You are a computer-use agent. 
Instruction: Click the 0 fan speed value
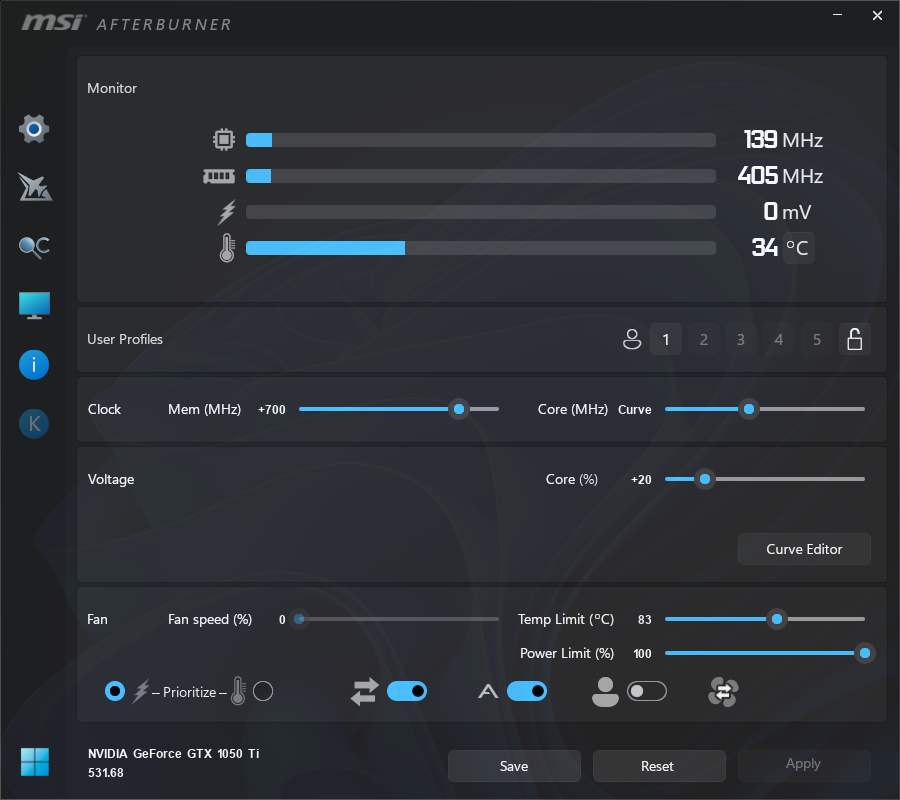click(282, 620)
